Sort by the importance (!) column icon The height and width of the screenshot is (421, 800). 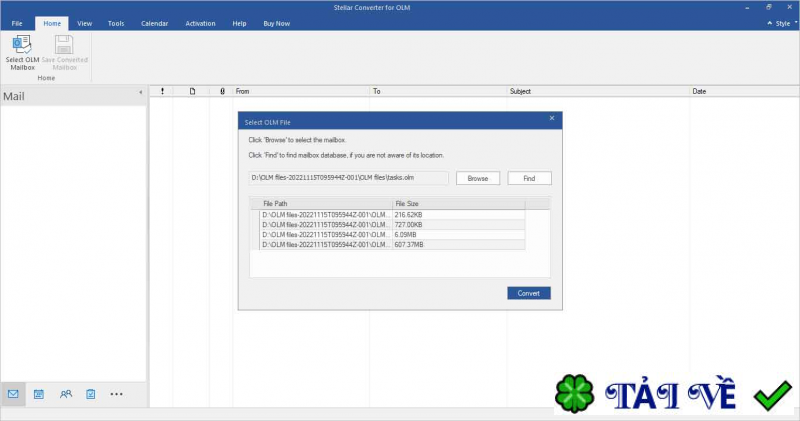point(162,91)
